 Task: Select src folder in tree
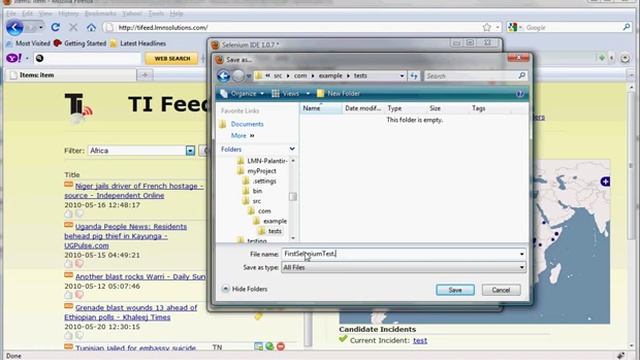257,201
